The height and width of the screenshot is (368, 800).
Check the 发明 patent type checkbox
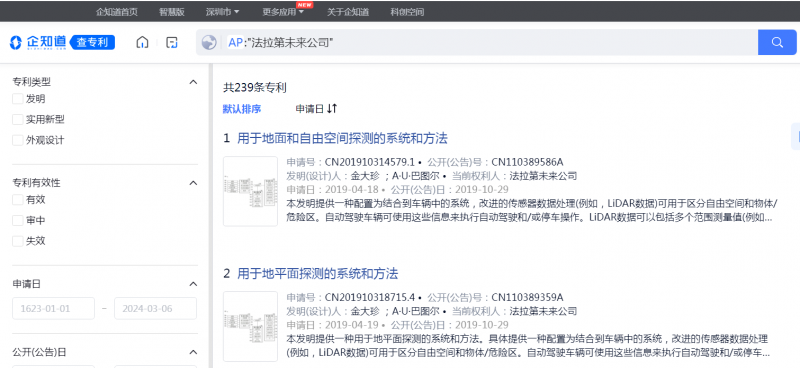coord(18,99)
